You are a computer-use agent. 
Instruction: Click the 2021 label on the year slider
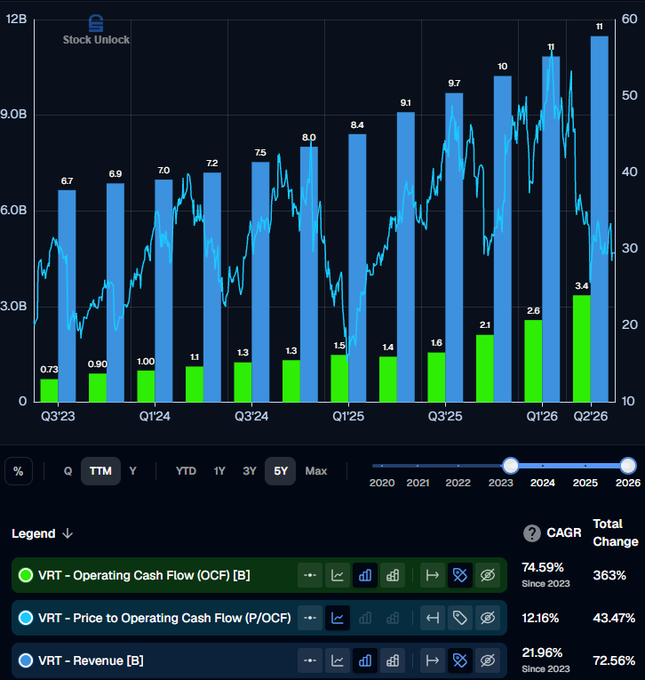418,483
